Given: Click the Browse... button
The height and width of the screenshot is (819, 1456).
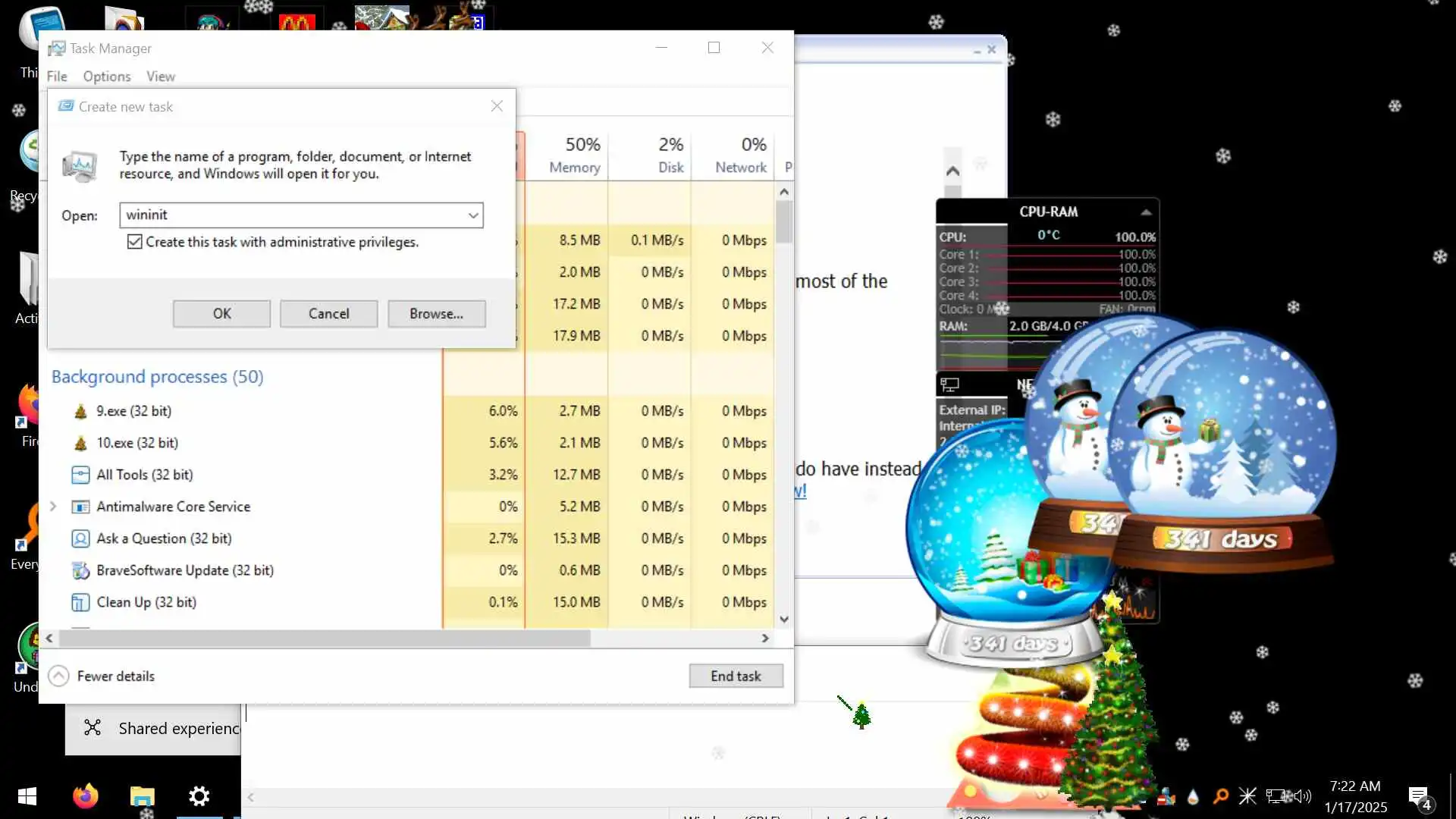Looking at the screenshot, I should [436, 314].
